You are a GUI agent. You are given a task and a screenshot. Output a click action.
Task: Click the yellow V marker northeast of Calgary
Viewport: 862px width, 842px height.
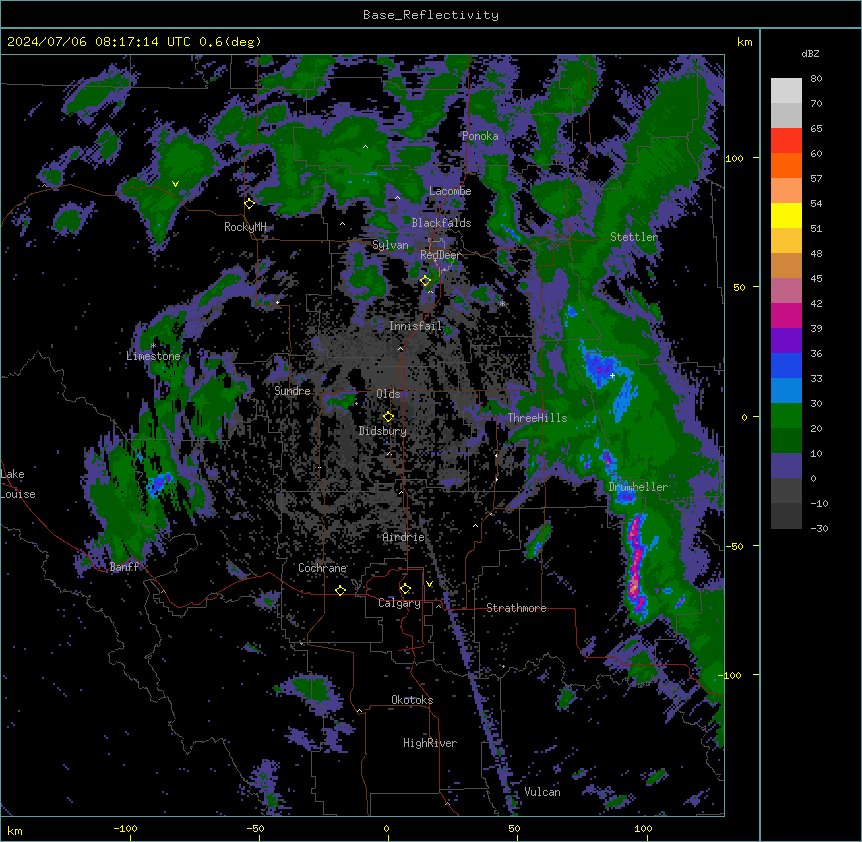coord(429,584)
